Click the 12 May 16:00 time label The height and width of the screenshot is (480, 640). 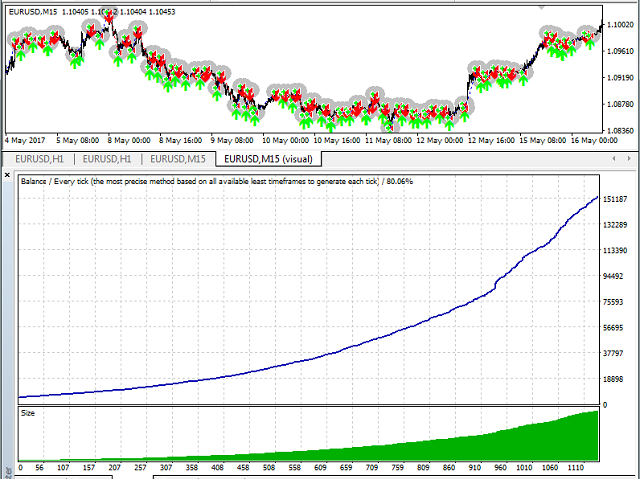tap(493, 141)
